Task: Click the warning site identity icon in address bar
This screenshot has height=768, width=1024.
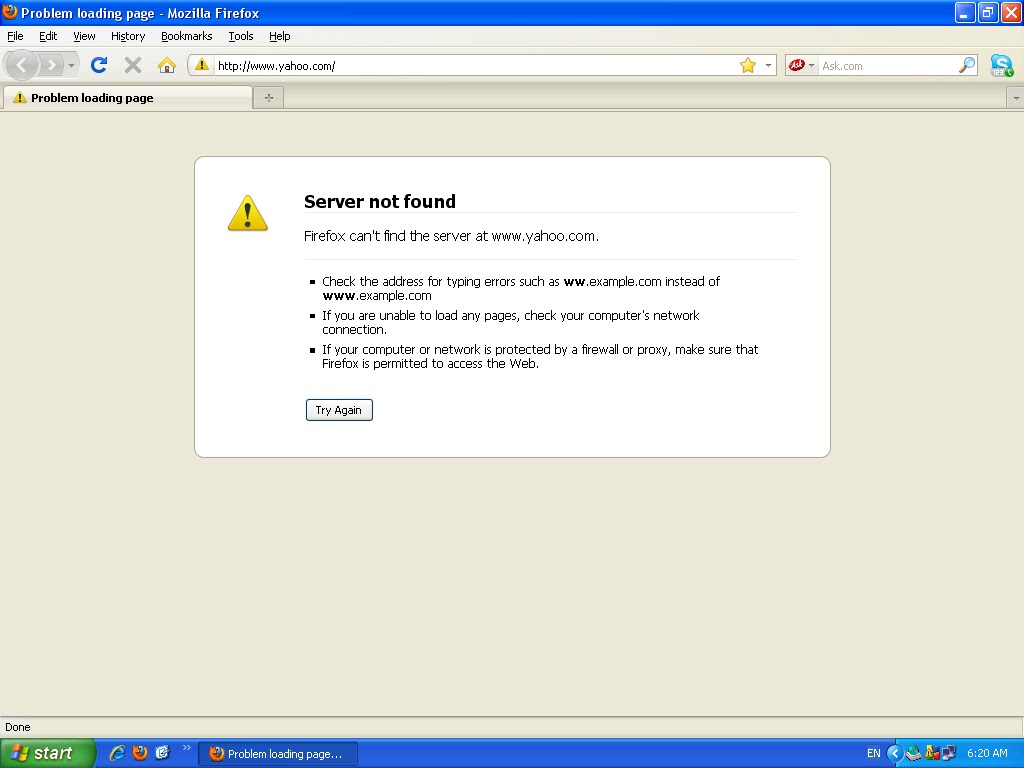Action: 202,65
